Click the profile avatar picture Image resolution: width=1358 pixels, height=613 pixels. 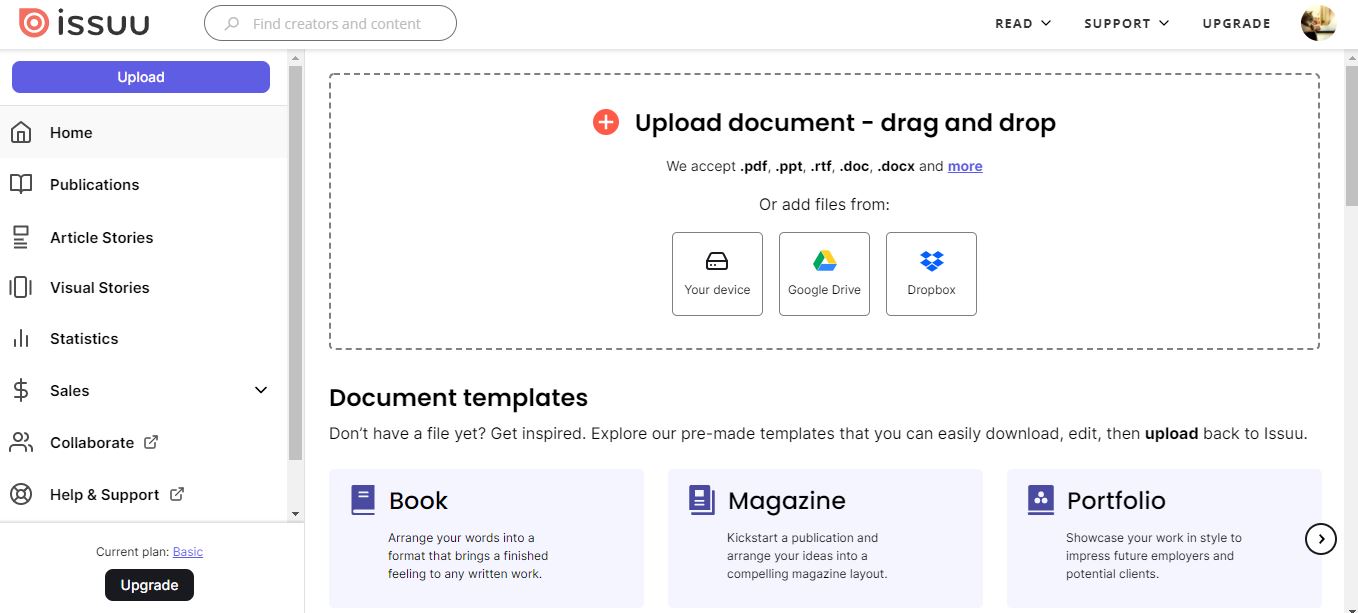1318,22
